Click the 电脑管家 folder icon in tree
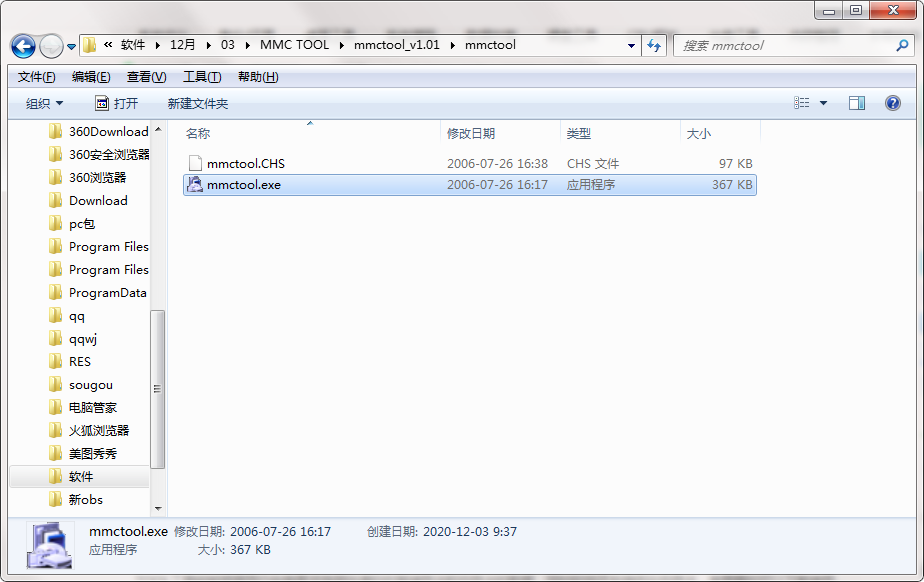 (55, 408)
